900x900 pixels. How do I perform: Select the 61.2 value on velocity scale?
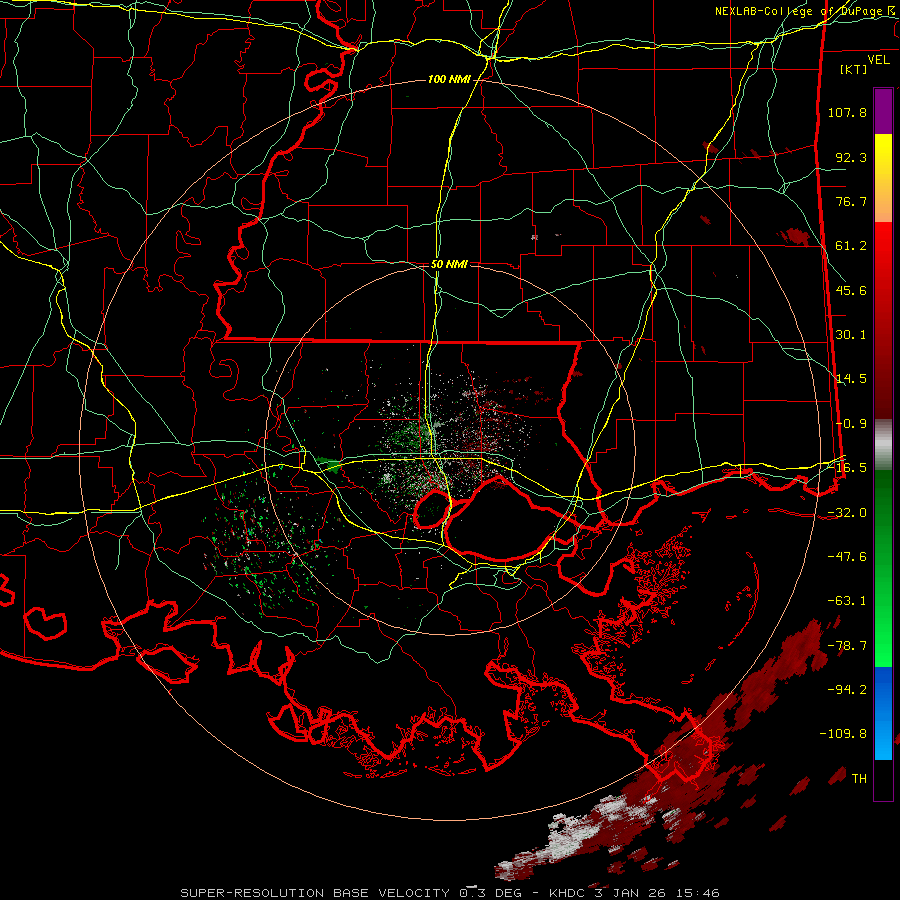(x=851, y=246)
